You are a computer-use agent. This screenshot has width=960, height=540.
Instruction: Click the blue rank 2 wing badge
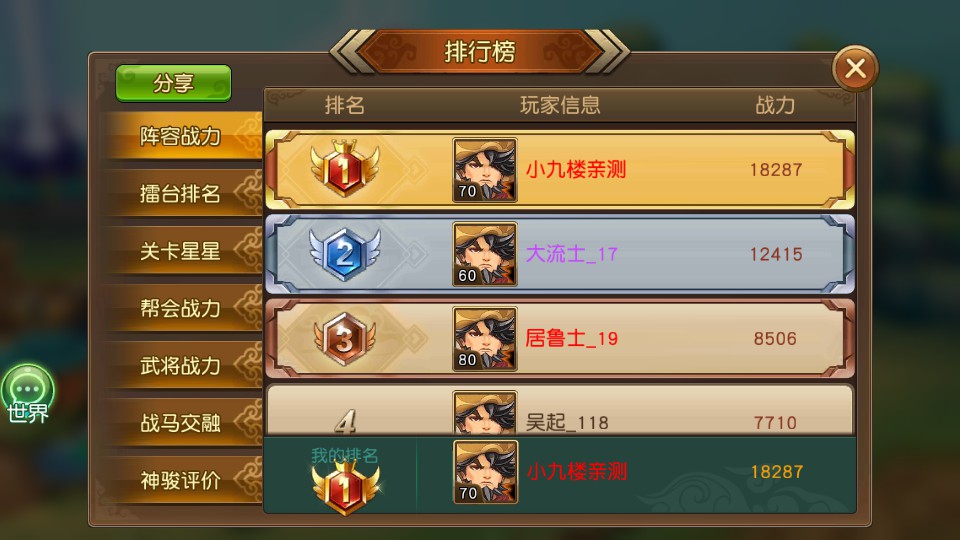345,253
